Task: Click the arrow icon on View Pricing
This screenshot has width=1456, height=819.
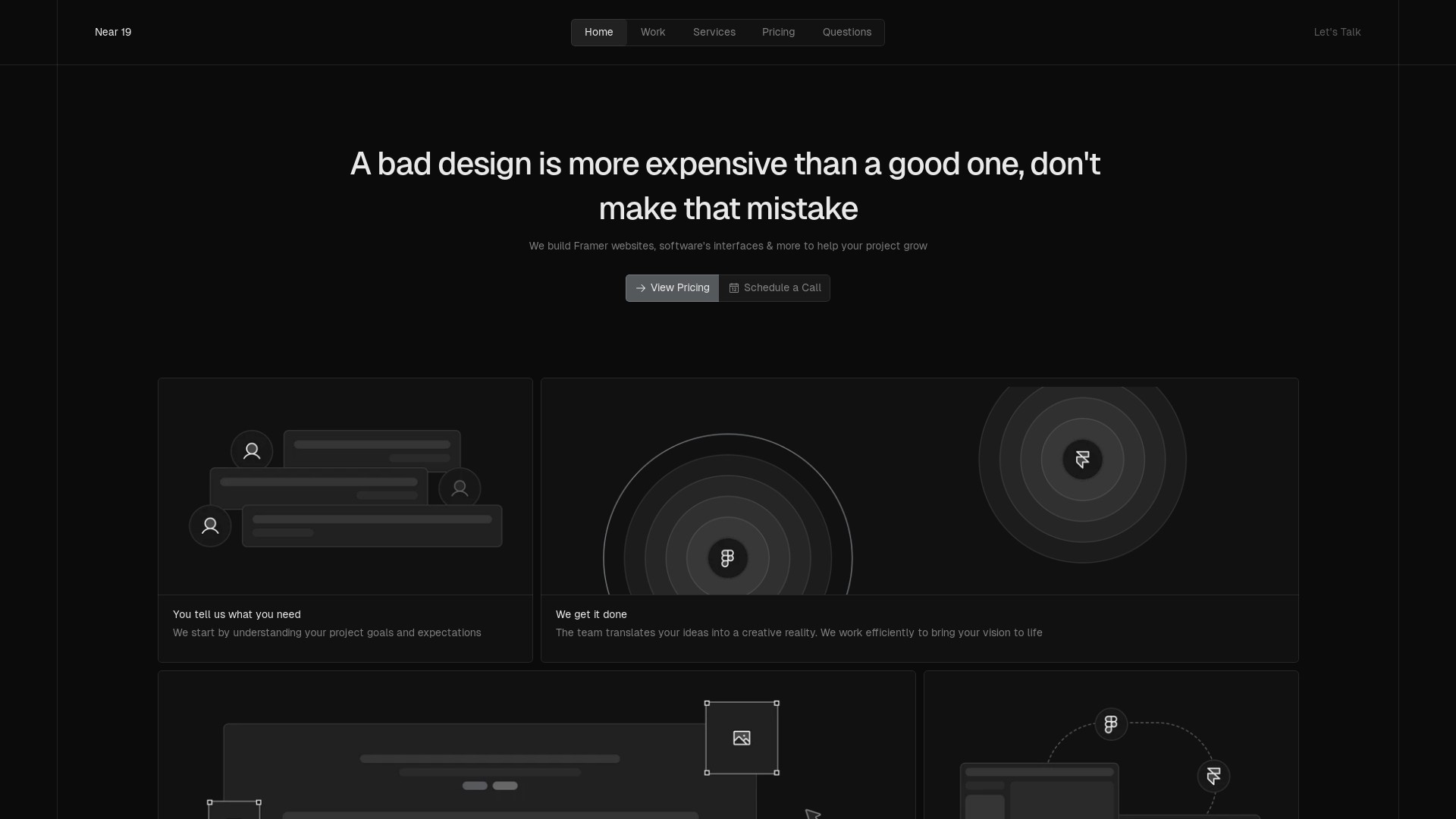Action: pyautogui.click(x=641, y=288)
